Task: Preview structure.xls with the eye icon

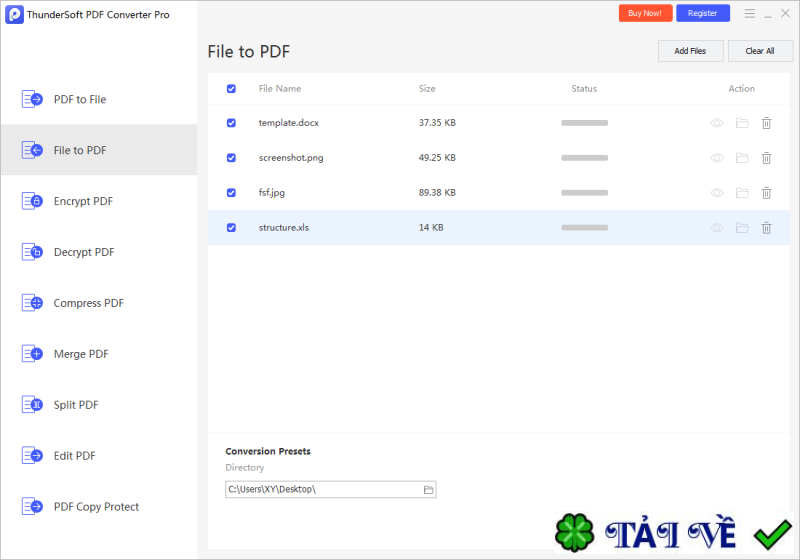Action: [x=717, y=228]
